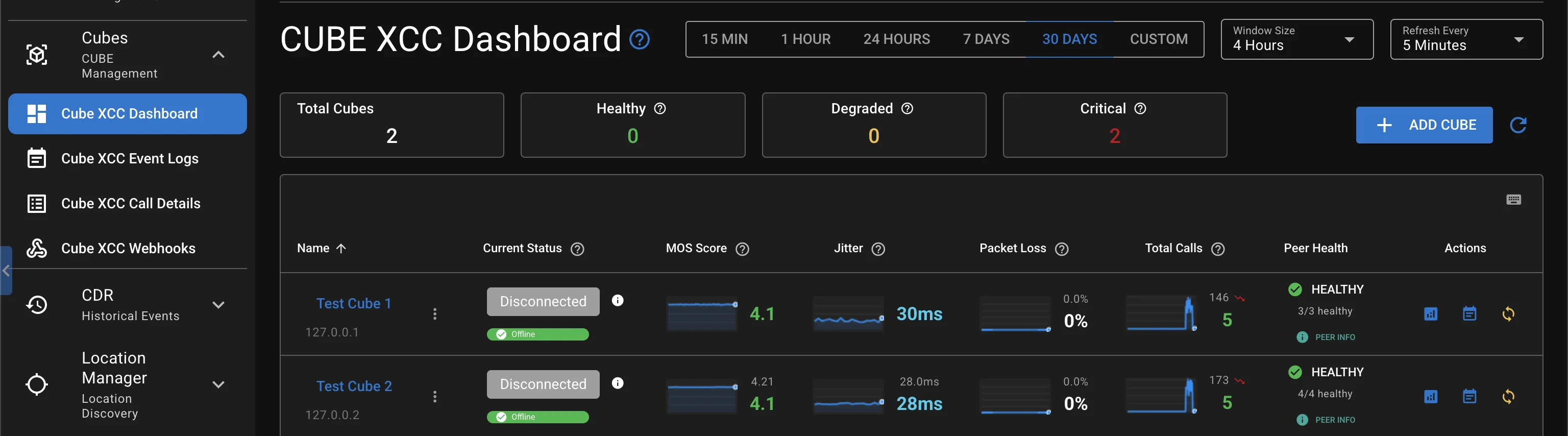Click the Packet Loss column help icon
Image resolution: width=1568 pixels, height=436 pixels.
(x=1062, y=249)
